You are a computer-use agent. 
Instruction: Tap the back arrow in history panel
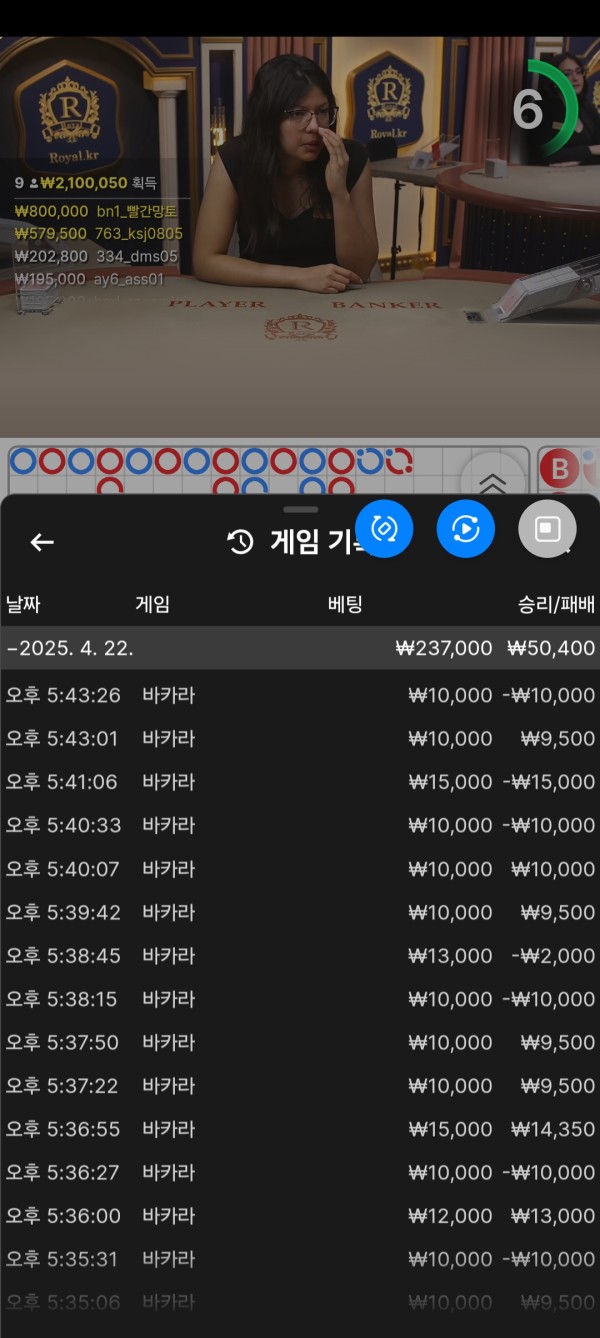click(42, 542)
